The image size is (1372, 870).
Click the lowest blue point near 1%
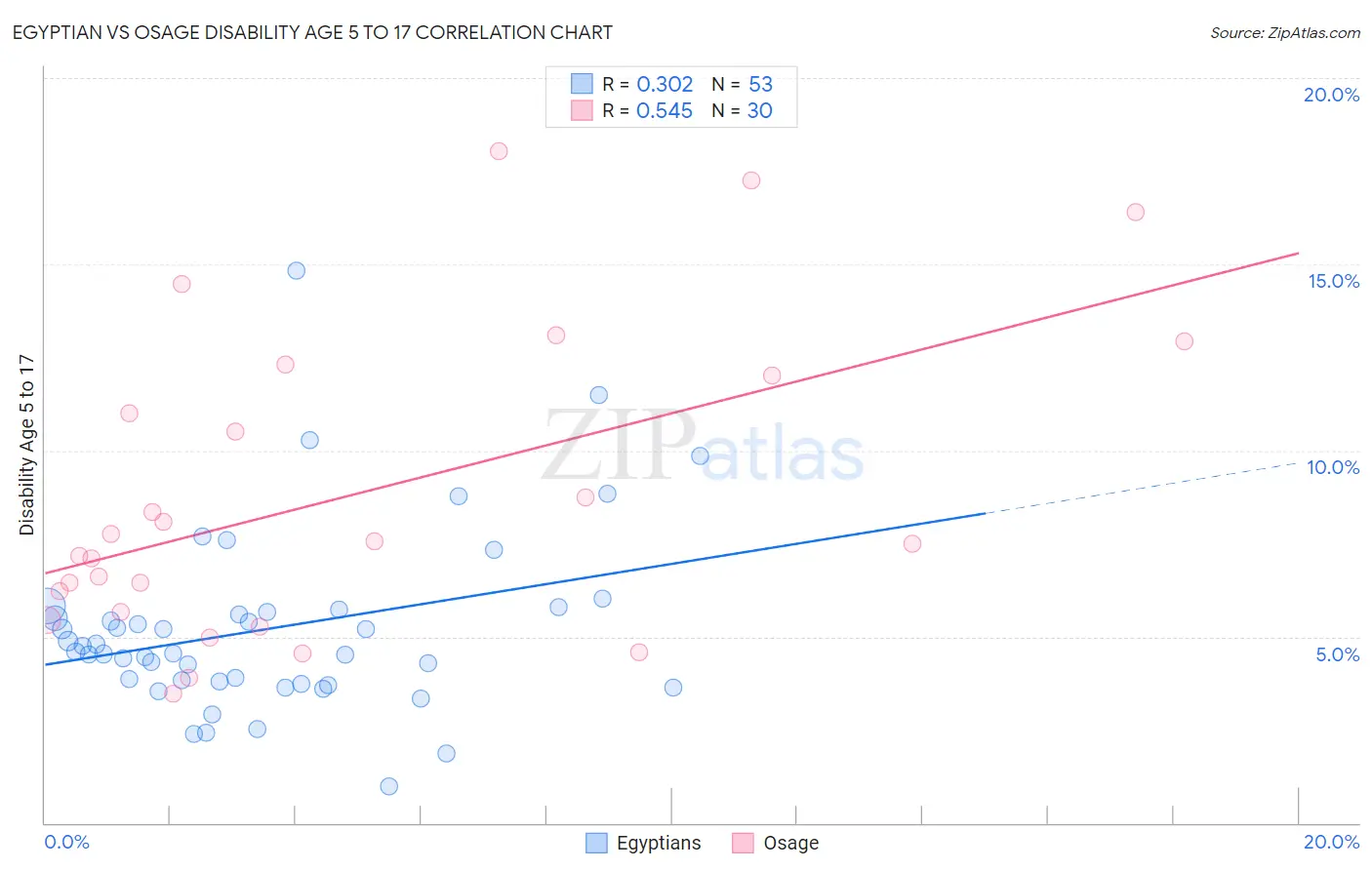(389, 786)
